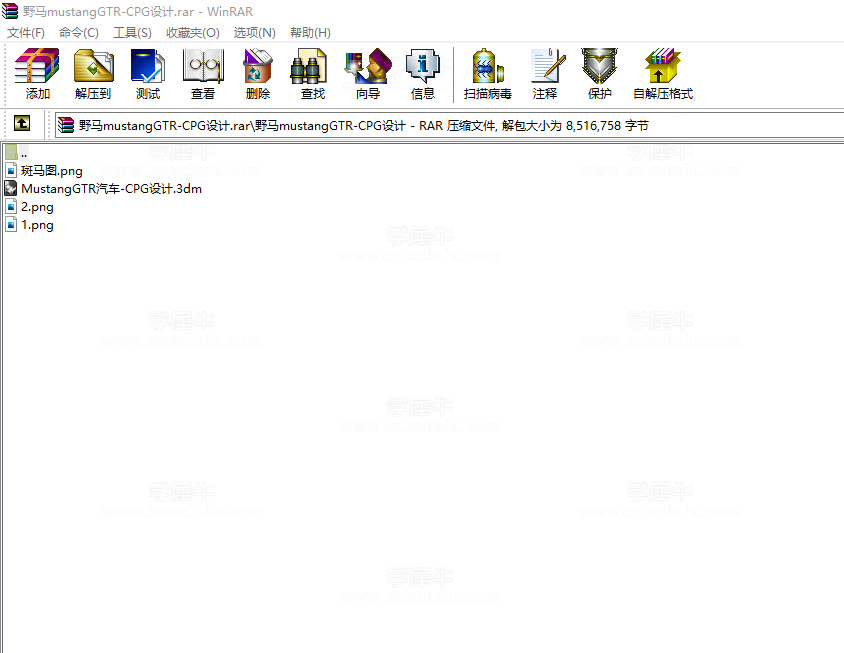Viewport: 844px width, 653px height.
Task: Select the 斑马图.png file icon
Action: [x=11, y=171]
